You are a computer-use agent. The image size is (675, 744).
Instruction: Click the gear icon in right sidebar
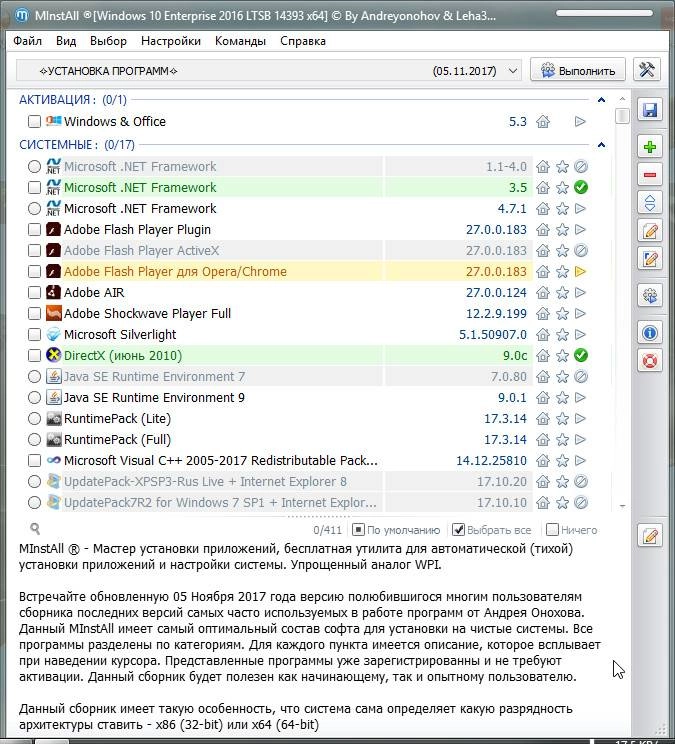tap(649, 296)
